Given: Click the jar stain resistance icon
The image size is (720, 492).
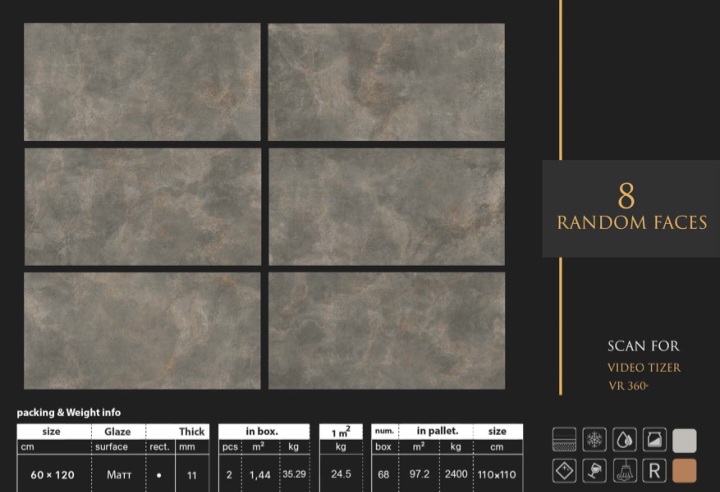Looking at the screenshot, I should 655,440.
